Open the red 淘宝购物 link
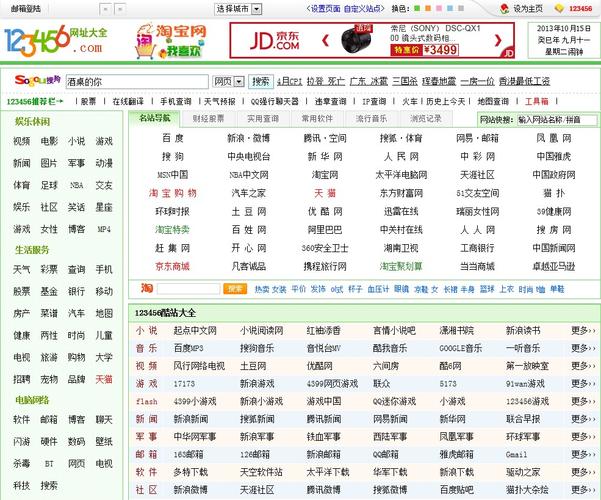Screen dimensions: 601x500 click(173, 193)
